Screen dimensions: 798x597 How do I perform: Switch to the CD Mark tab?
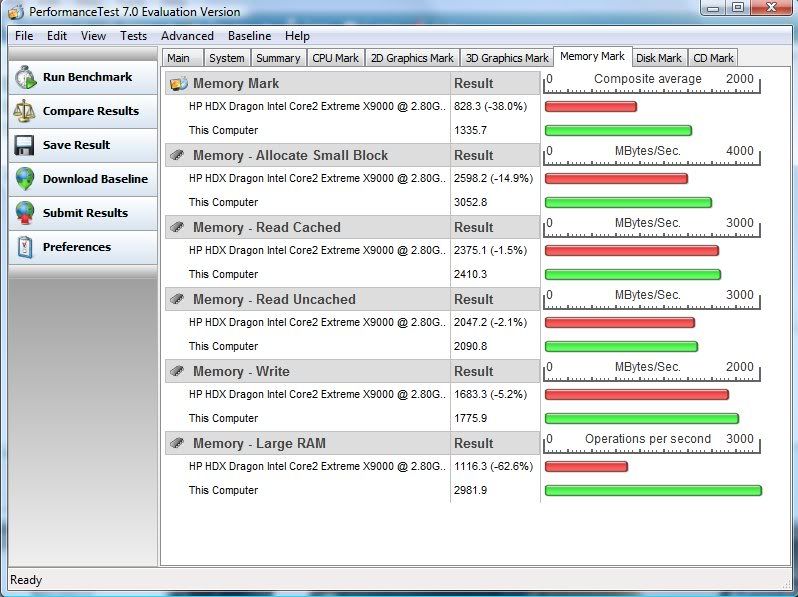(713, 58)
